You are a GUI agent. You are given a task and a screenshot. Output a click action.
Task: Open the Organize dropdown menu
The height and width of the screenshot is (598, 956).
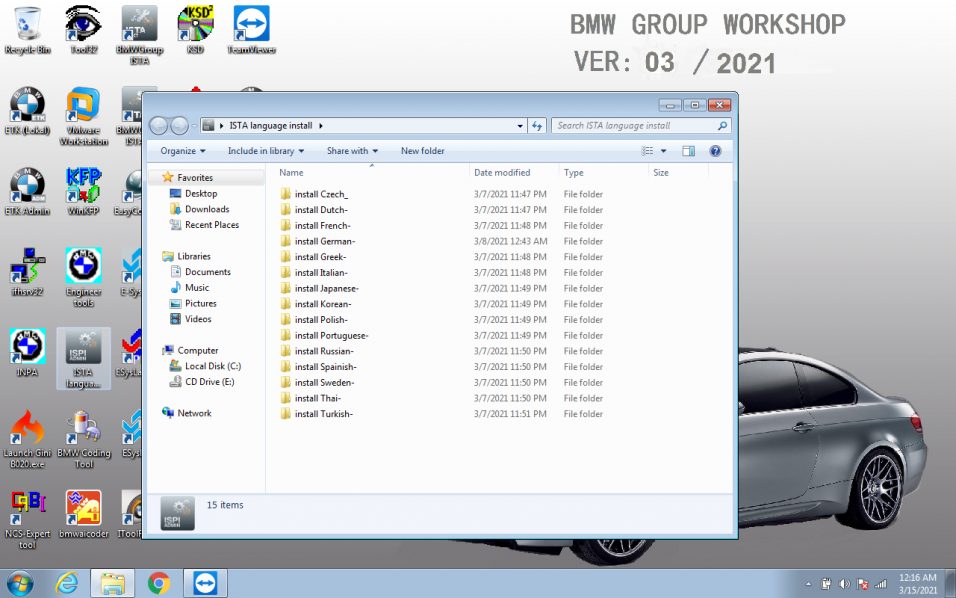click(183, 151)
